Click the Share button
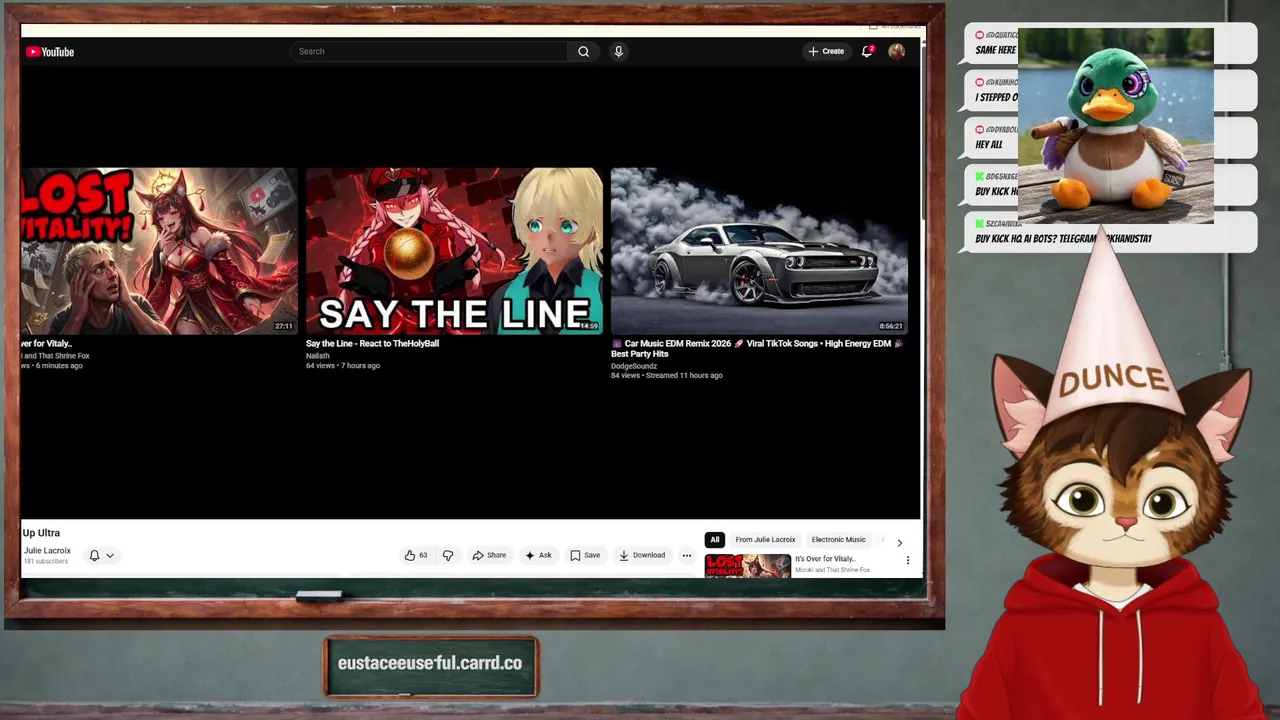The image size is (1280, 720). pos(489,555)
